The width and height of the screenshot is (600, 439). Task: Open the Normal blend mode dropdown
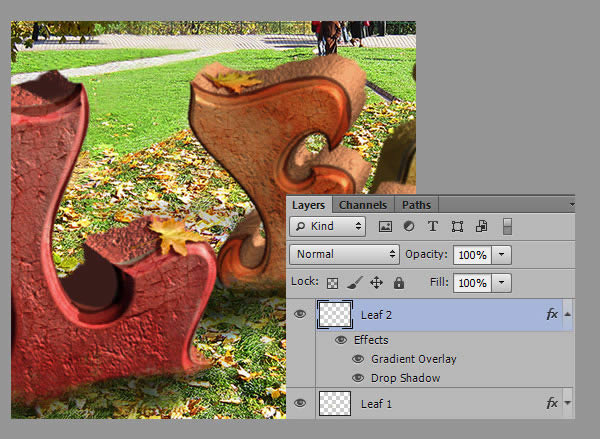[x=344, y=254]
